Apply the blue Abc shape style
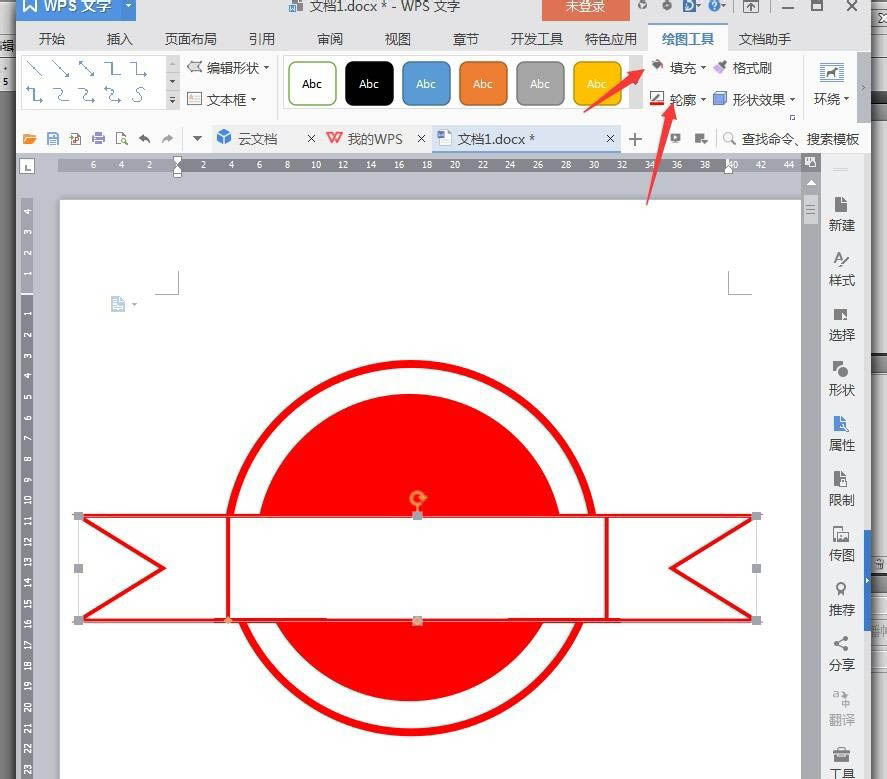This screenshot has height=779, width=887. coord(426,84)
